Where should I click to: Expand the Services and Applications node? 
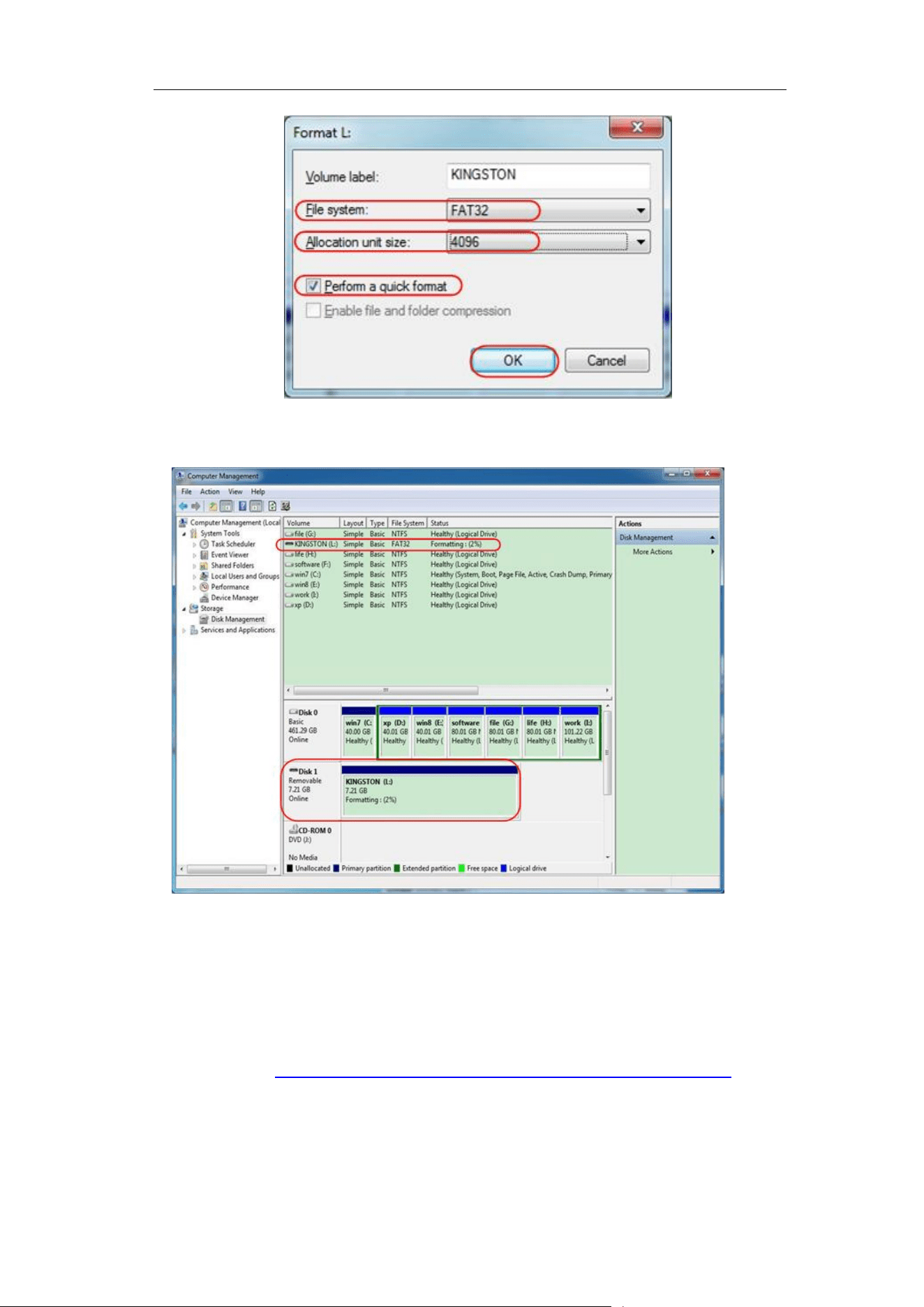click(184, 630)
